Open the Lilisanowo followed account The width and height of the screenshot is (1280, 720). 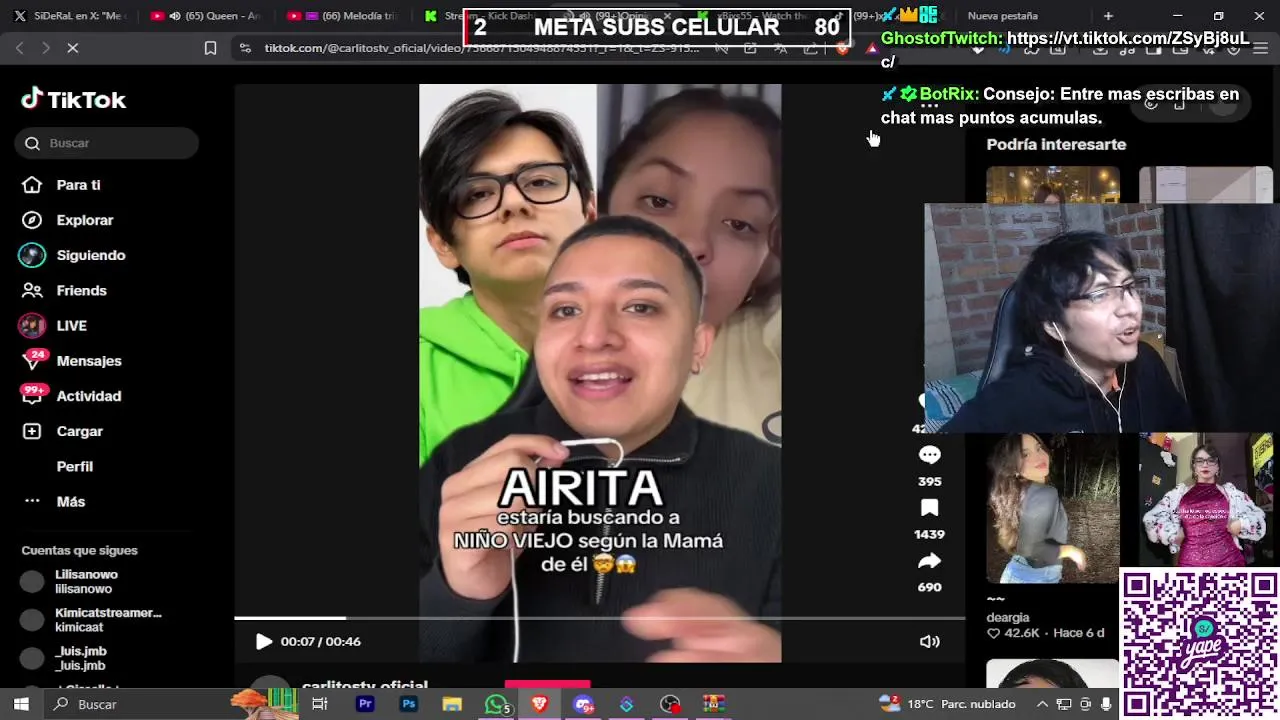86,582
